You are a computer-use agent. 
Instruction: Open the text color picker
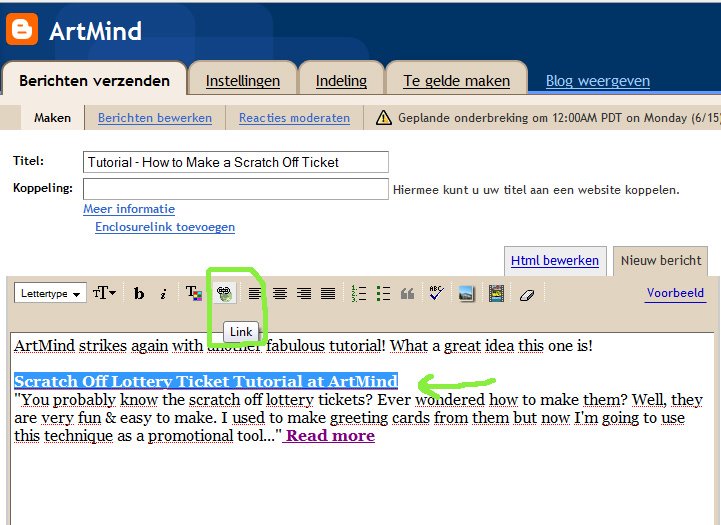[194, 293]
